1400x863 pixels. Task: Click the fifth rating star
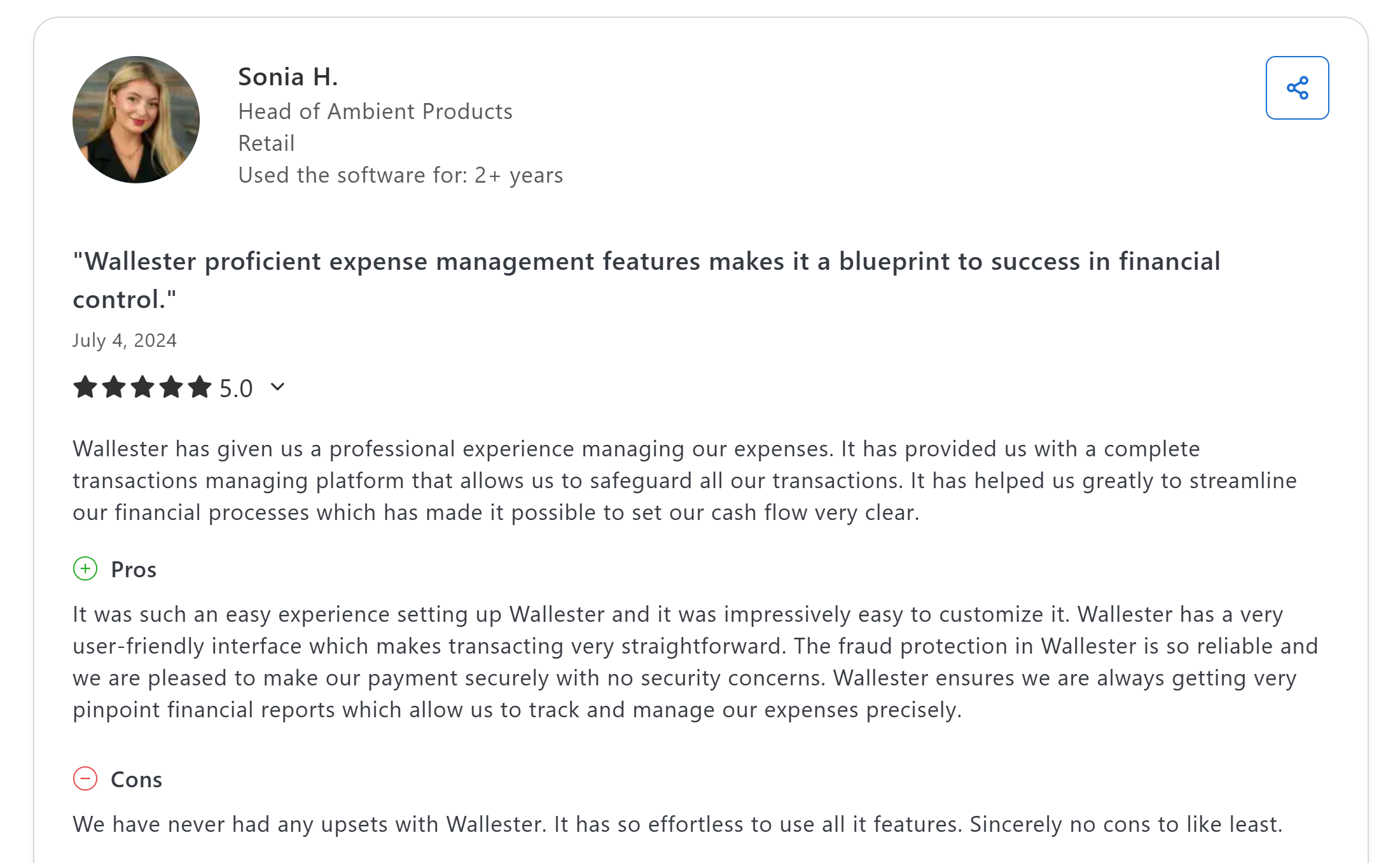pos(200,387)
